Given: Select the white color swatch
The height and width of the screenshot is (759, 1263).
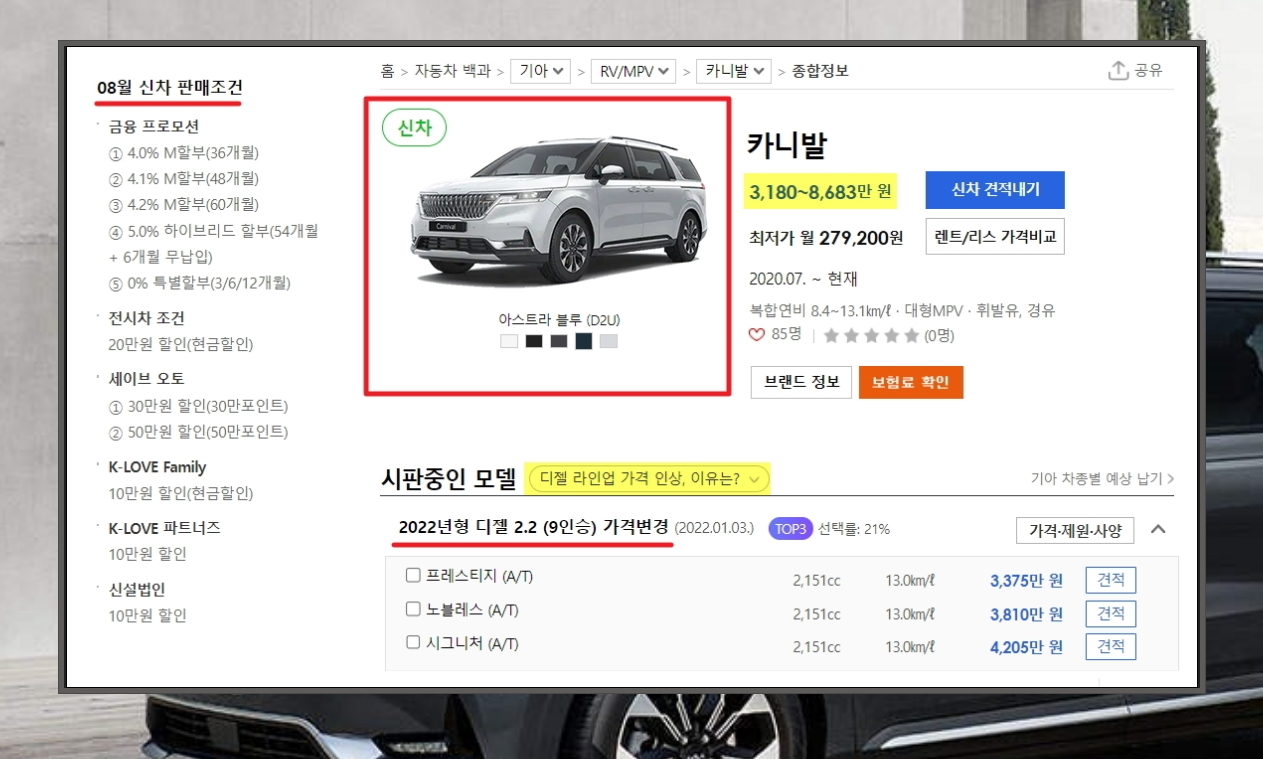Looking at the screenshot, I should 509,341.
